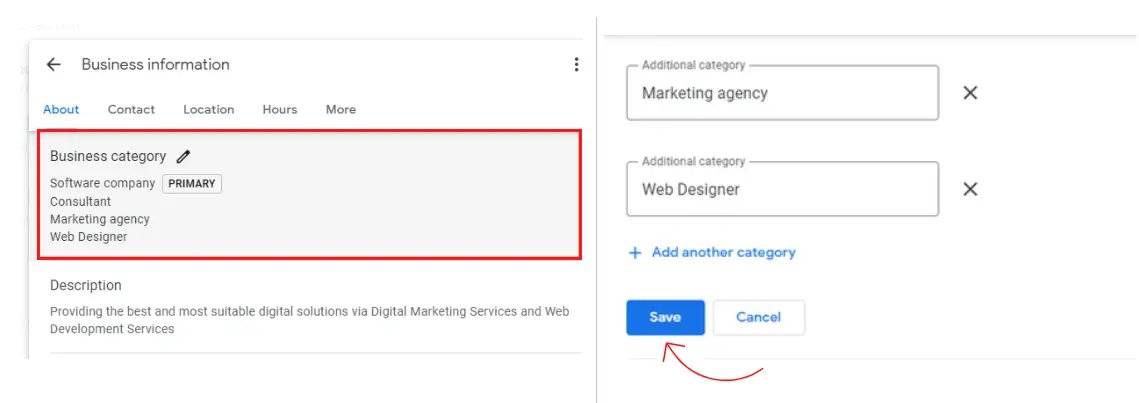
Task: Open the More tab
Action: coord(341,110)
